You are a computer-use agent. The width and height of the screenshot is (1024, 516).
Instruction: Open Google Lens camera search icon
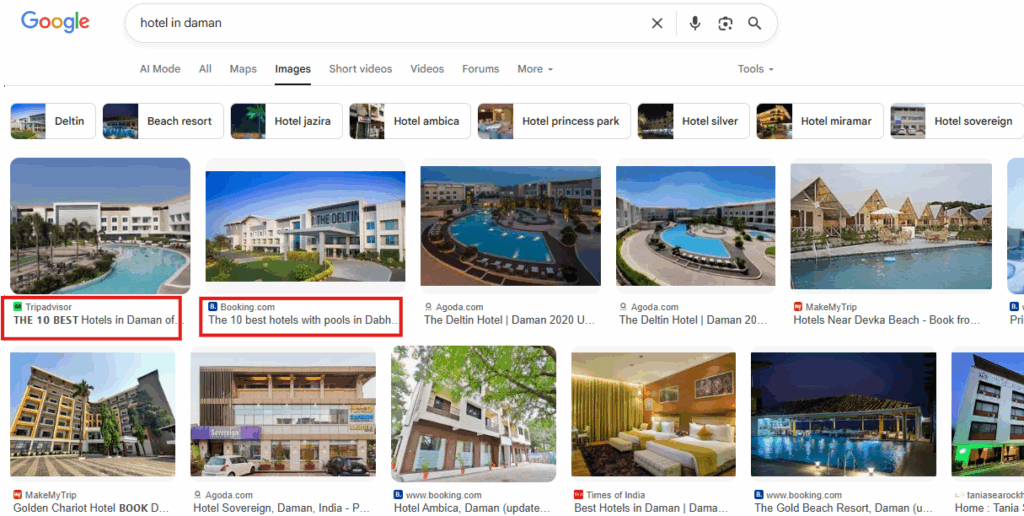[725, 24]
